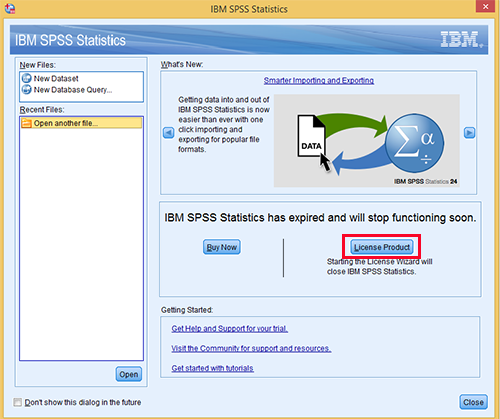Go to next What's New slide
The image size is (500, 419).
click(x=469, y=133)
